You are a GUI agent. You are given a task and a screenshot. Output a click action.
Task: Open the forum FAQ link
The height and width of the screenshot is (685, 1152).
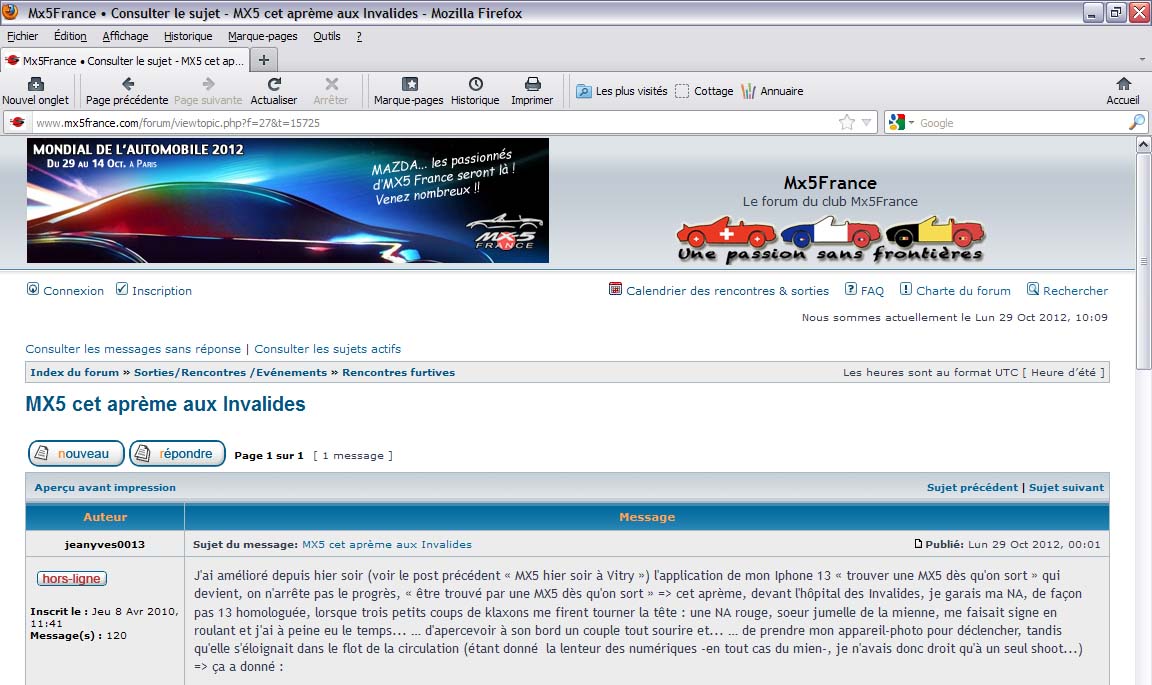point(872,291)
